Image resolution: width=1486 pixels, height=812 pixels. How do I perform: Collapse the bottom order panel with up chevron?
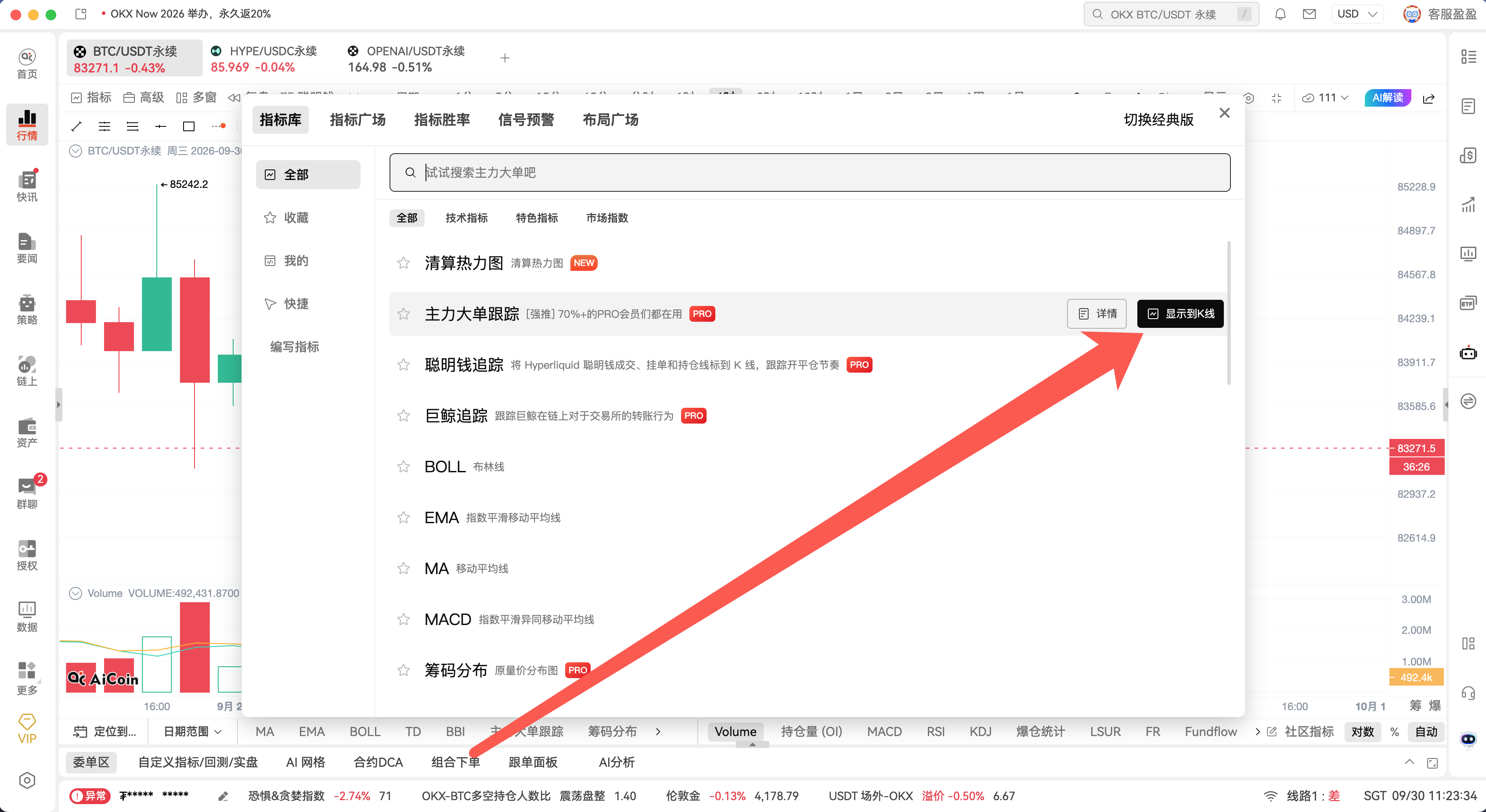coord(1409,762)
